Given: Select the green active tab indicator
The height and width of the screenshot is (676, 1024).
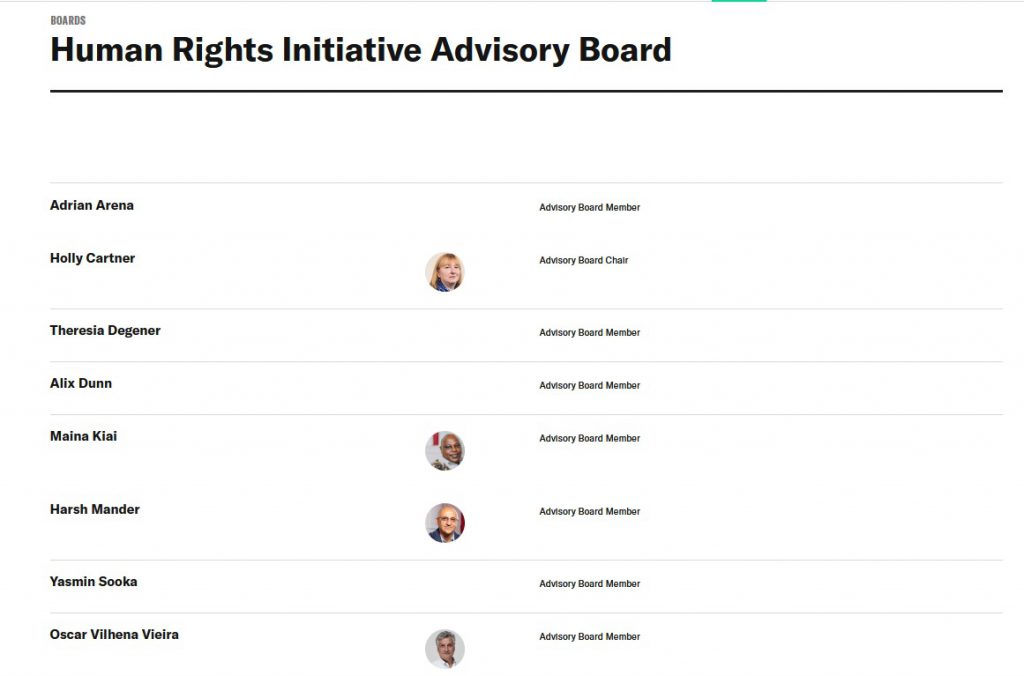Looking at the screenshot, I should click(739, 1).
